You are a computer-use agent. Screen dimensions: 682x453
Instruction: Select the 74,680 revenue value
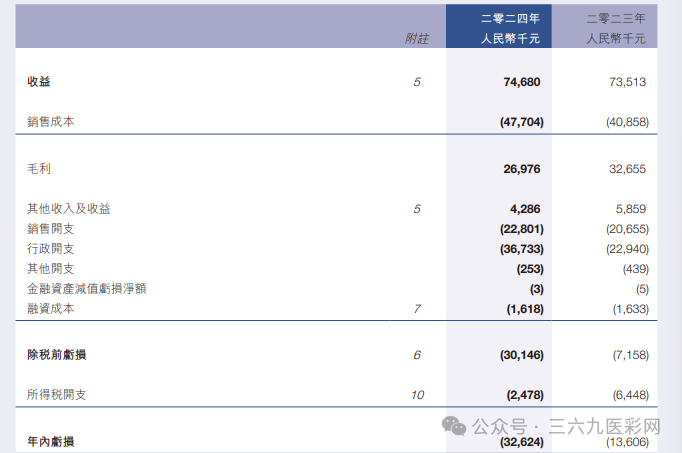tap(521, 82)
